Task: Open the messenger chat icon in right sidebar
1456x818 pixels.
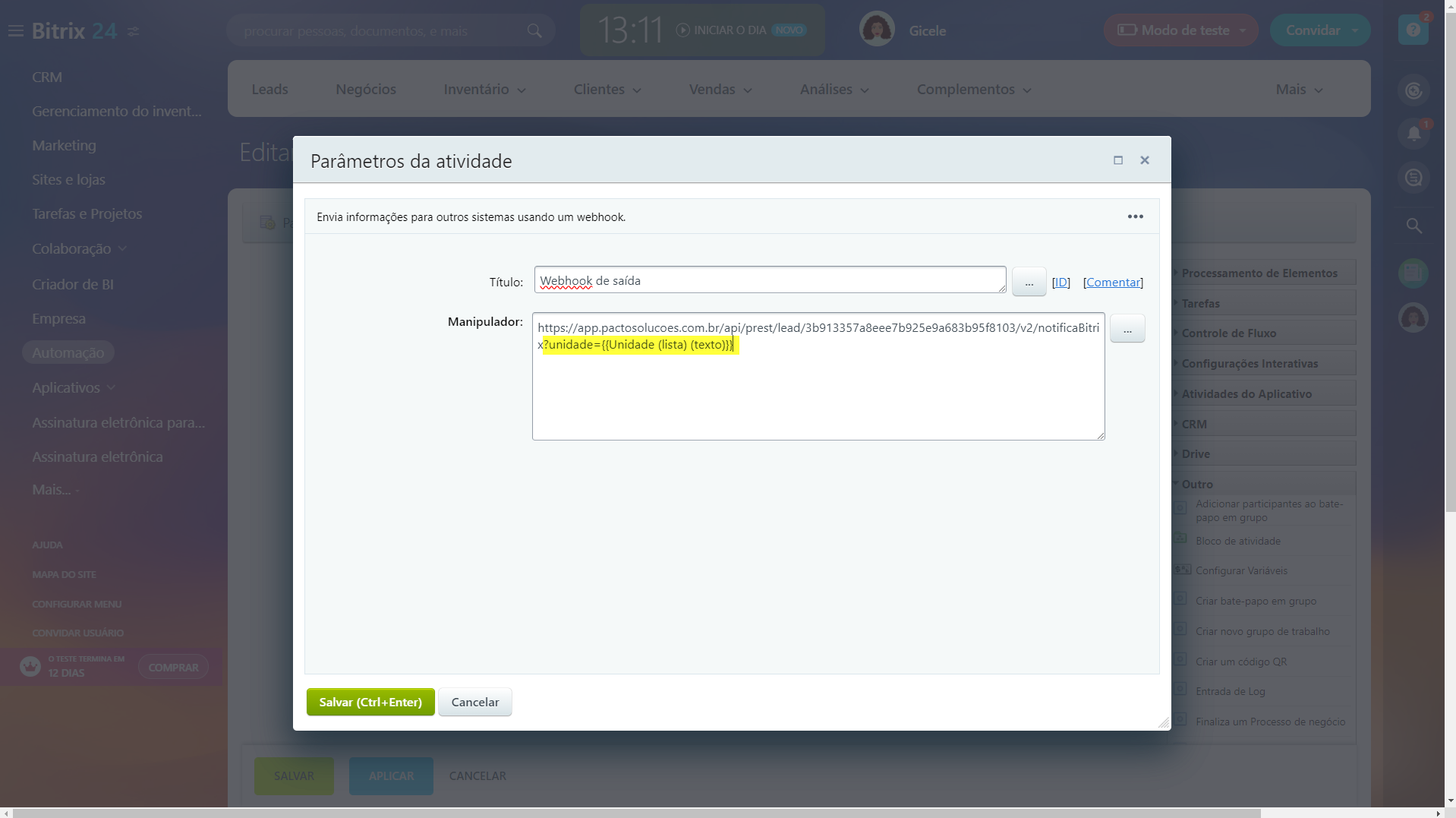Action: pyautogui.click(x=1413, y=178)
